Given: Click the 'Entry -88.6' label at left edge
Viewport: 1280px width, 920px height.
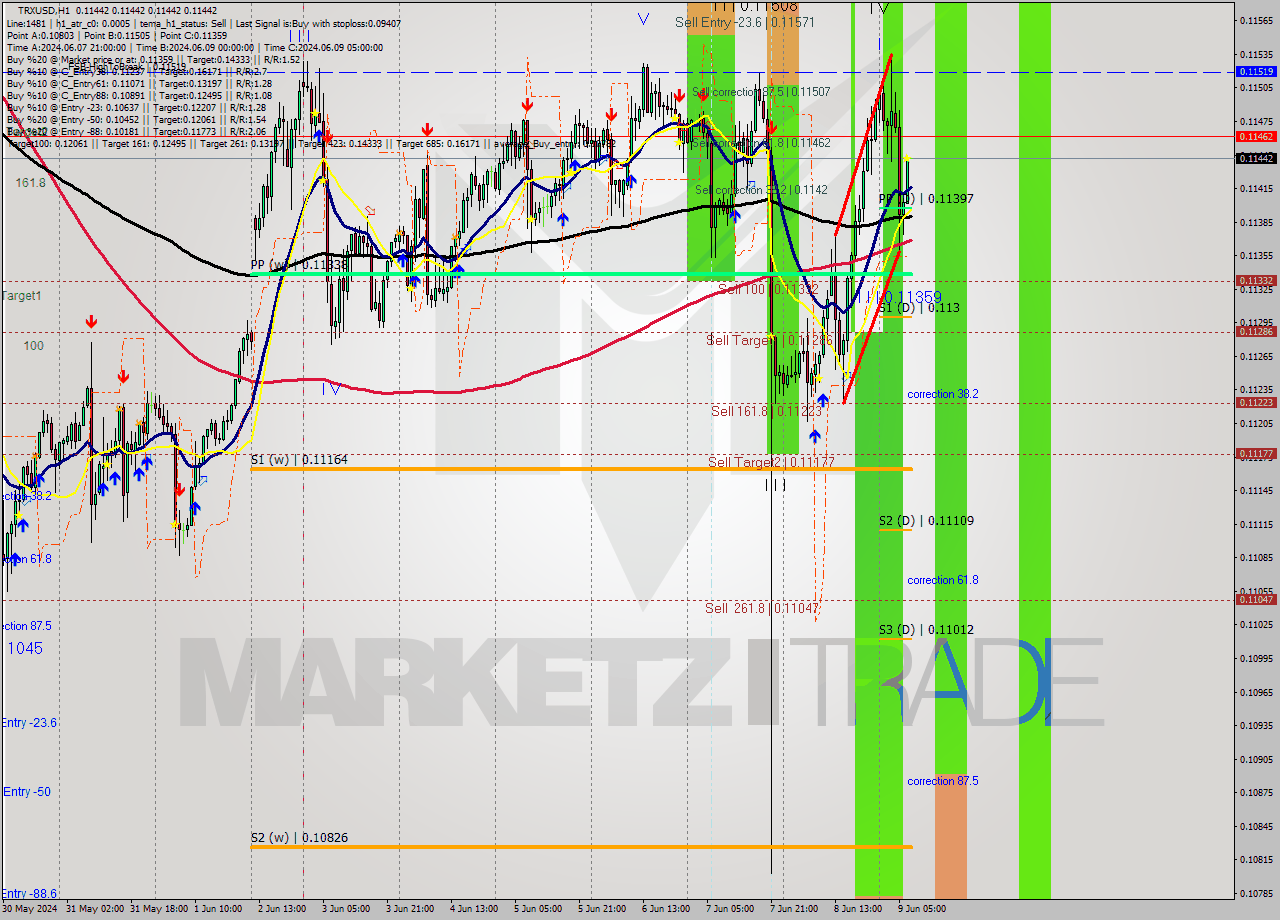Looking at the screenshot, I should click(x=29, y=894).
